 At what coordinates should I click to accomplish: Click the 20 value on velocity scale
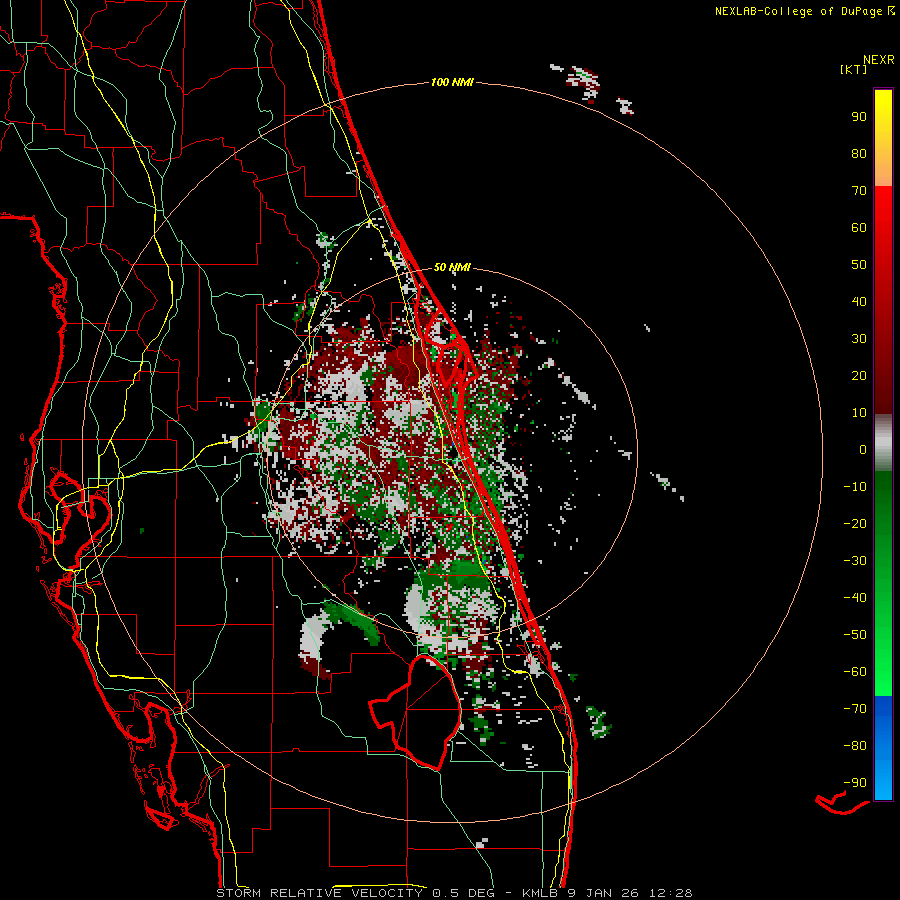click(859, 375)
